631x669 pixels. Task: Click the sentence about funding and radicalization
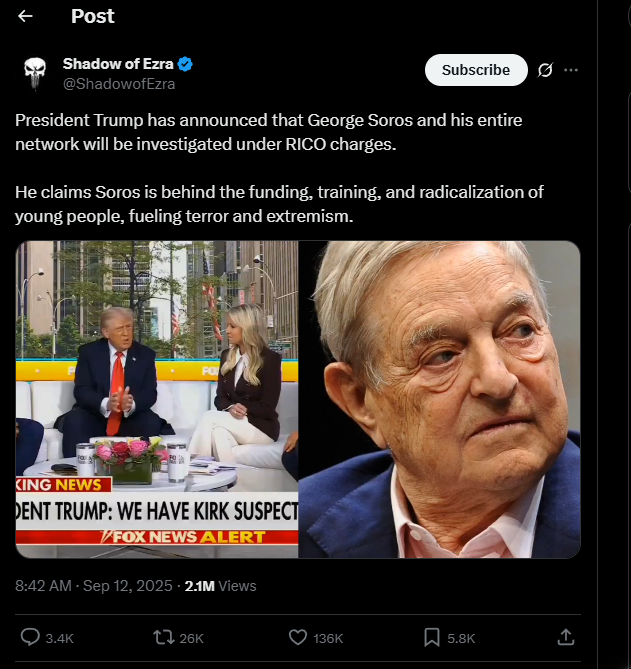pos(279,203)
